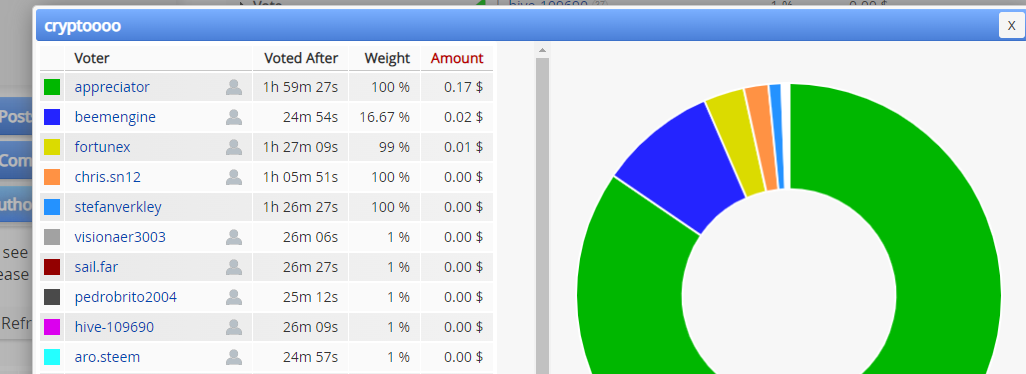Click the green swatch beside appreciator

click(x=52, y=87)
